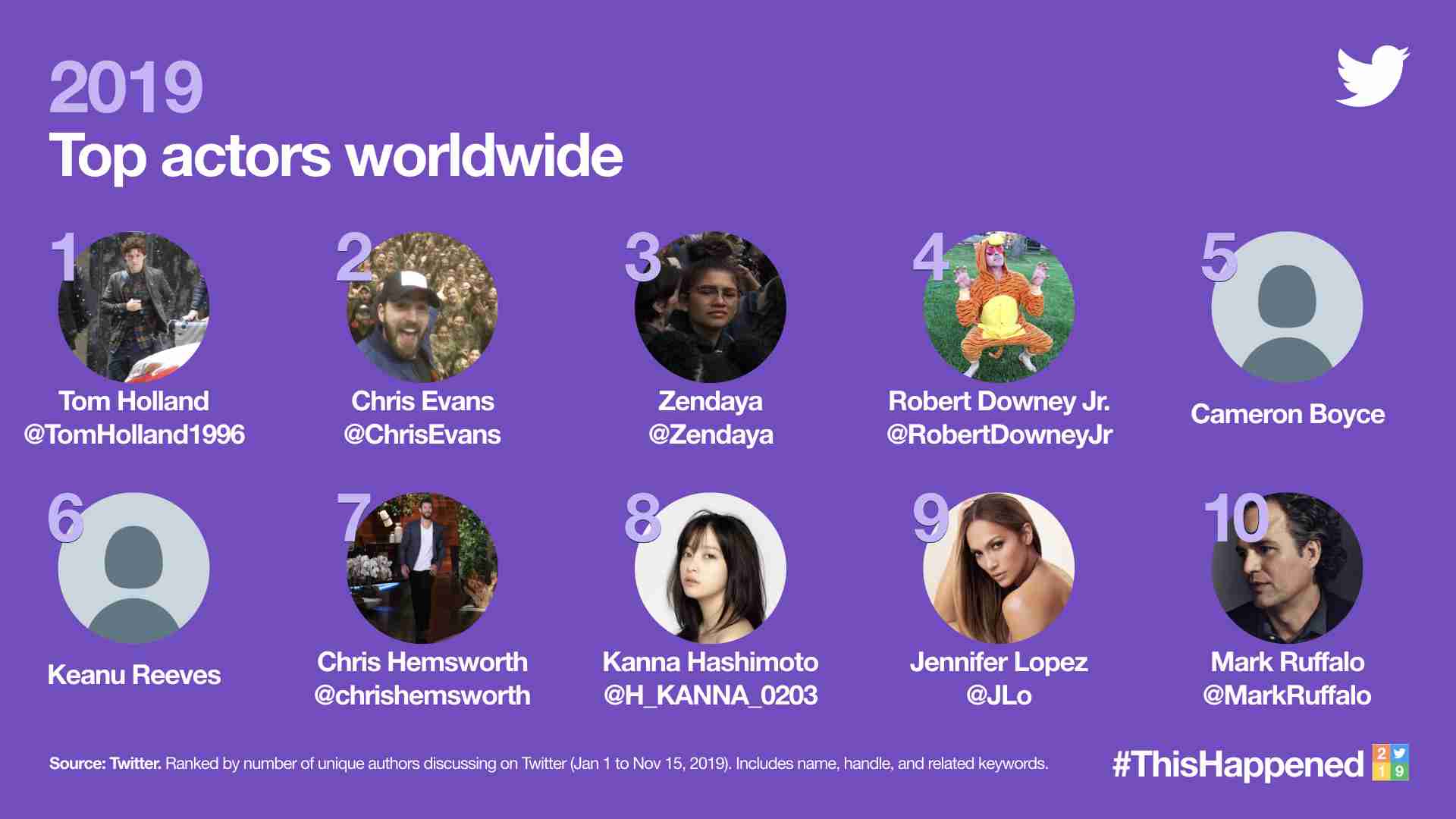
Task: Click the @TomHolland1996 handle
Action: pos(134,435)
